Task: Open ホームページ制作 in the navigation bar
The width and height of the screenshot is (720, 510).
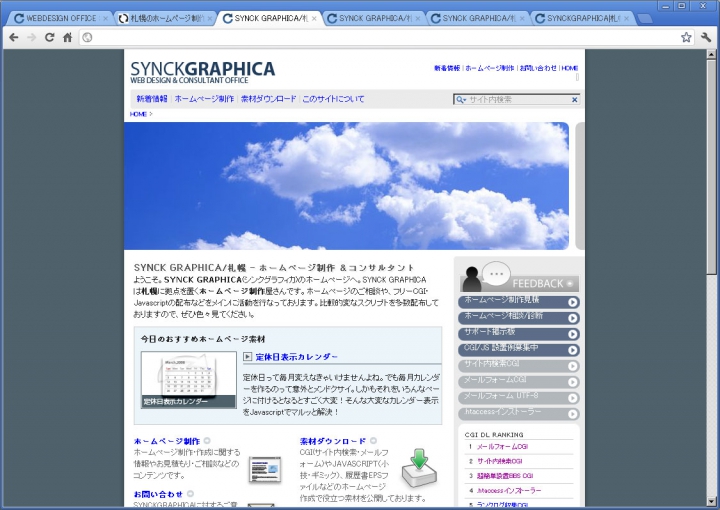Action: click(204, 99)
